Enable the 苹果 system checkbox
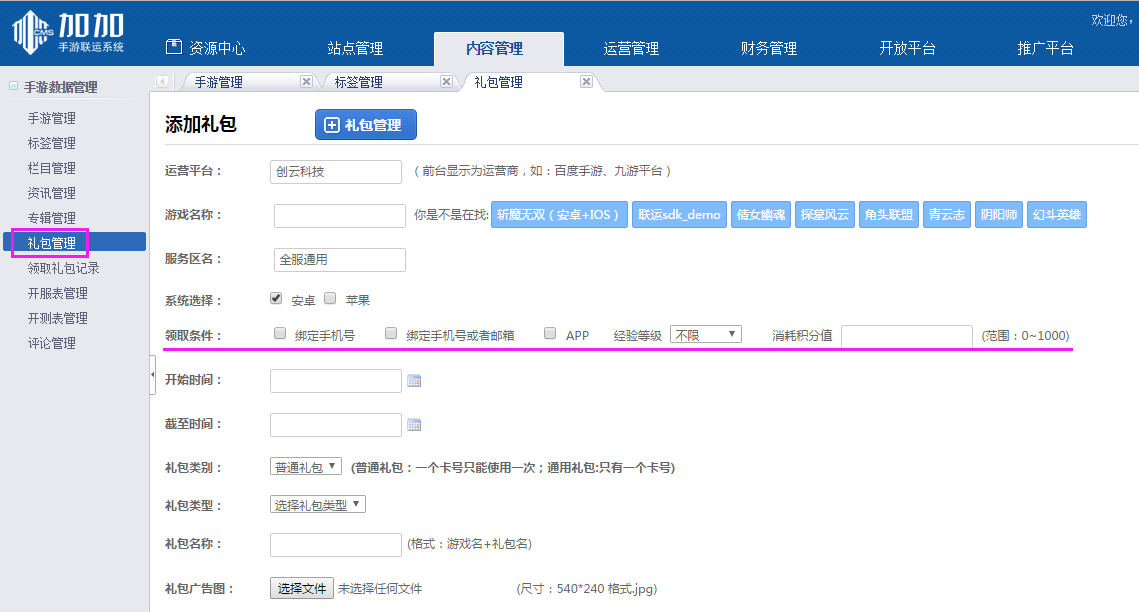Viewport: 1139px width, 612px height. click(329, 297)
